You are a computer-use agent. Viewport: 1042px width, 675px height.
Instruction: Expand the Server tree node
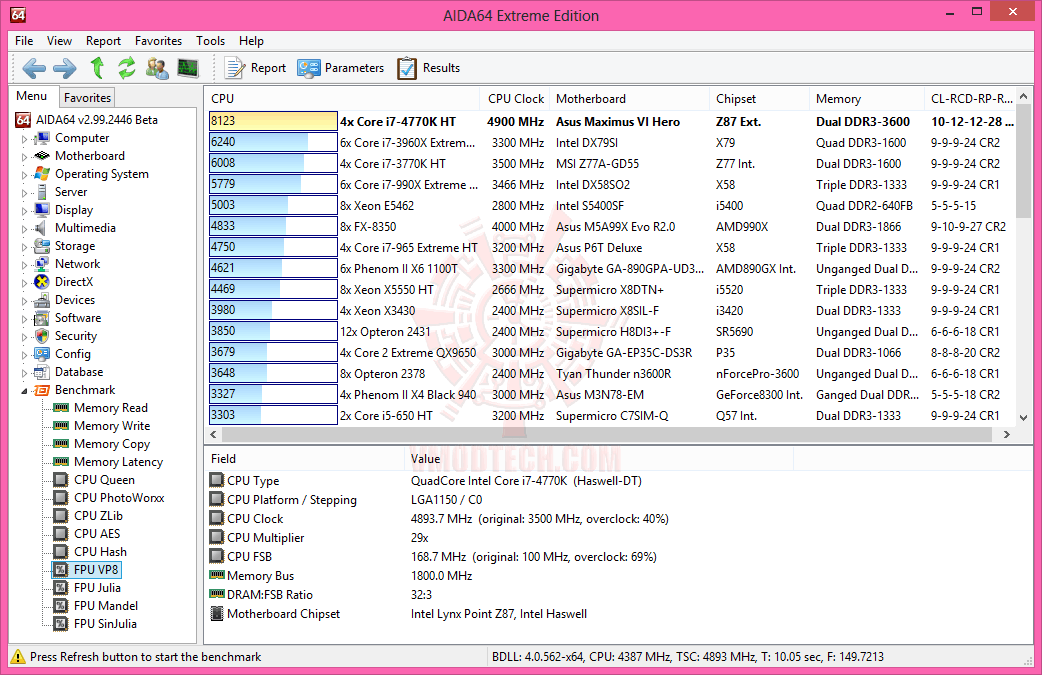click(x=25, y=193)
